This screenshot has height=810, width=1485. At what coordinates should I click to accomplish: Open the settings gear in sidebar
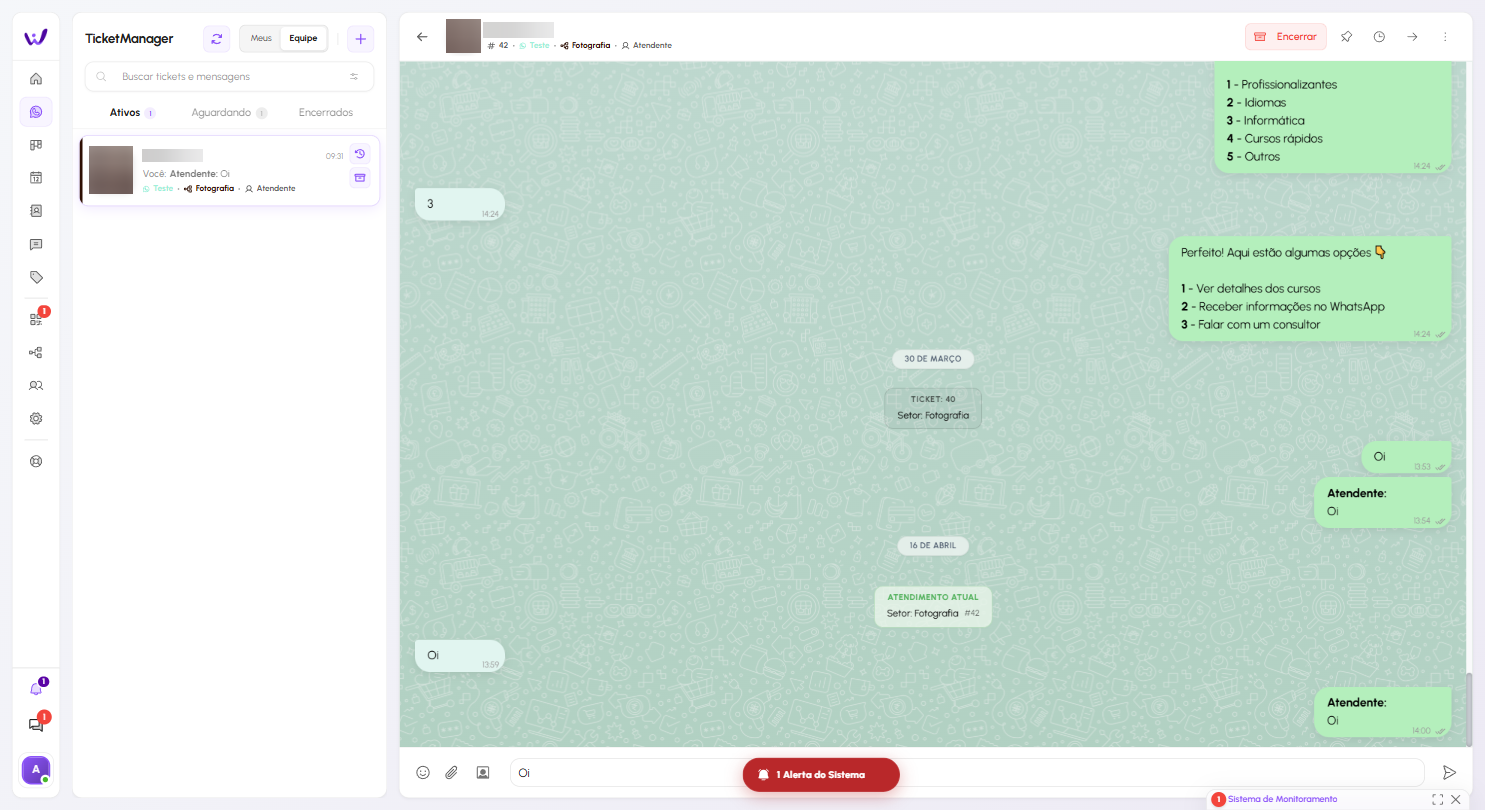click(x=36, y=419)
